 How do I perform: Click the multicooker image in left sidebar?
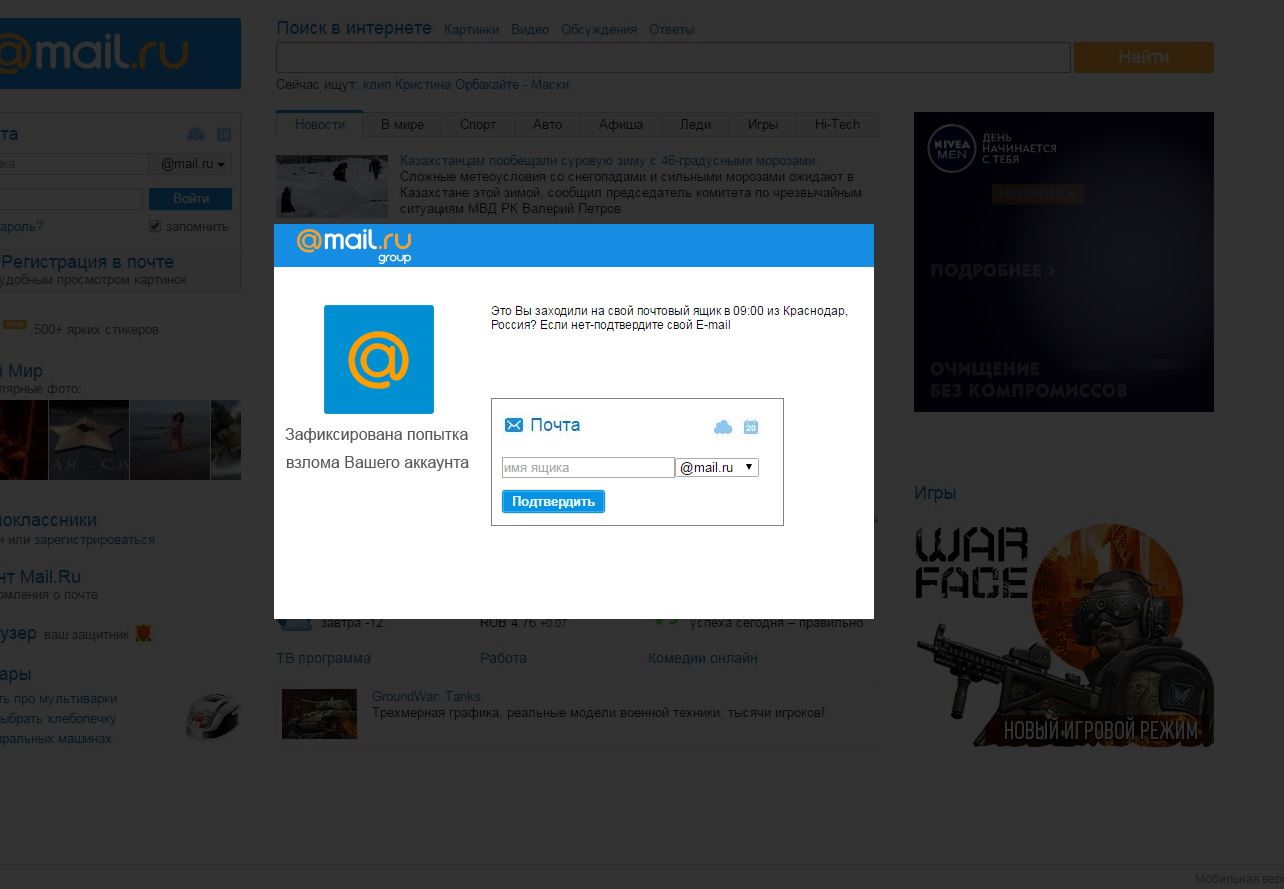click(x=213, y=716)
